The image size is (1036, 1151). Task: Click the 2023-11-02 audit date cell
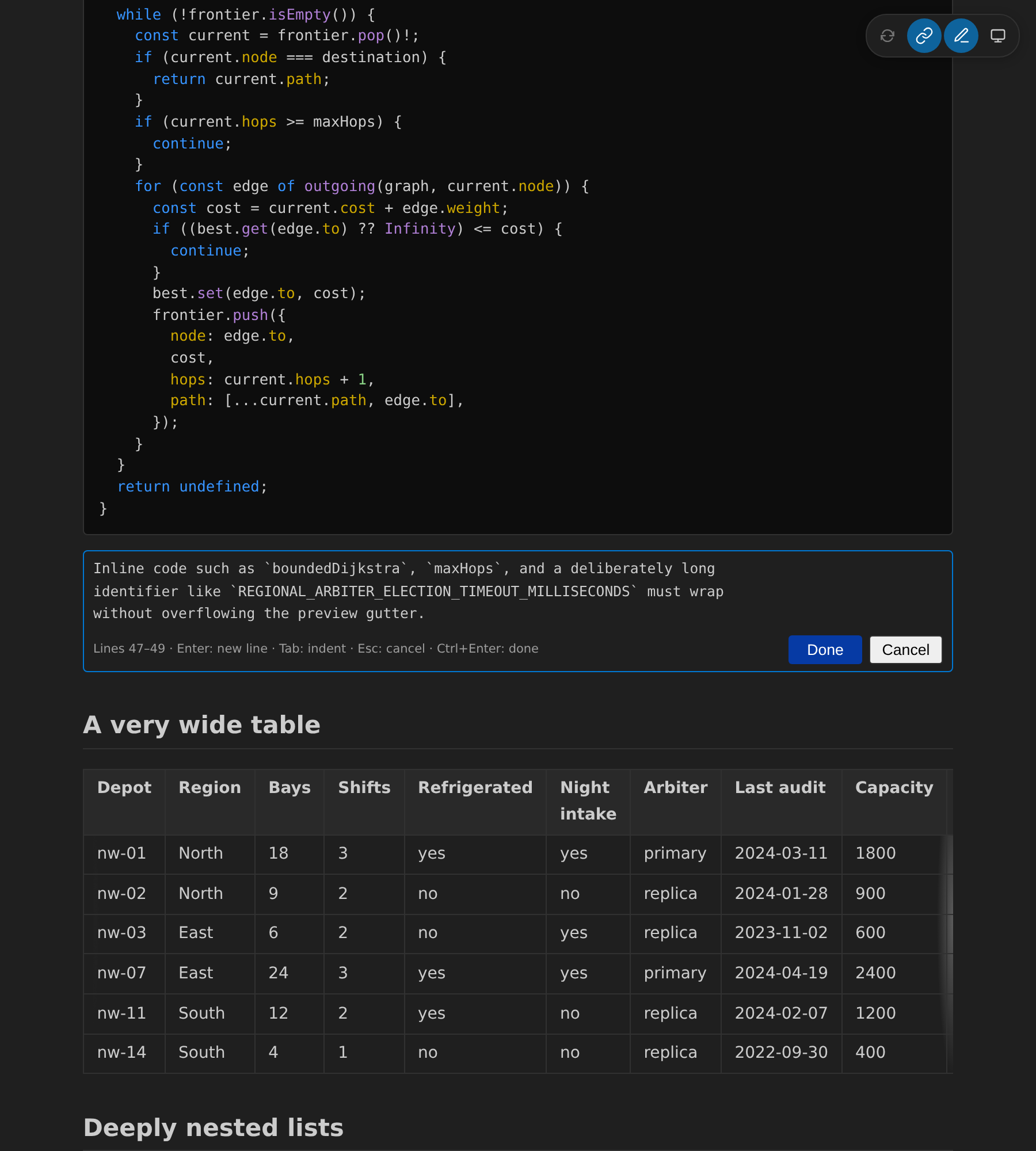pyautogui.click(x=782, y=933)
